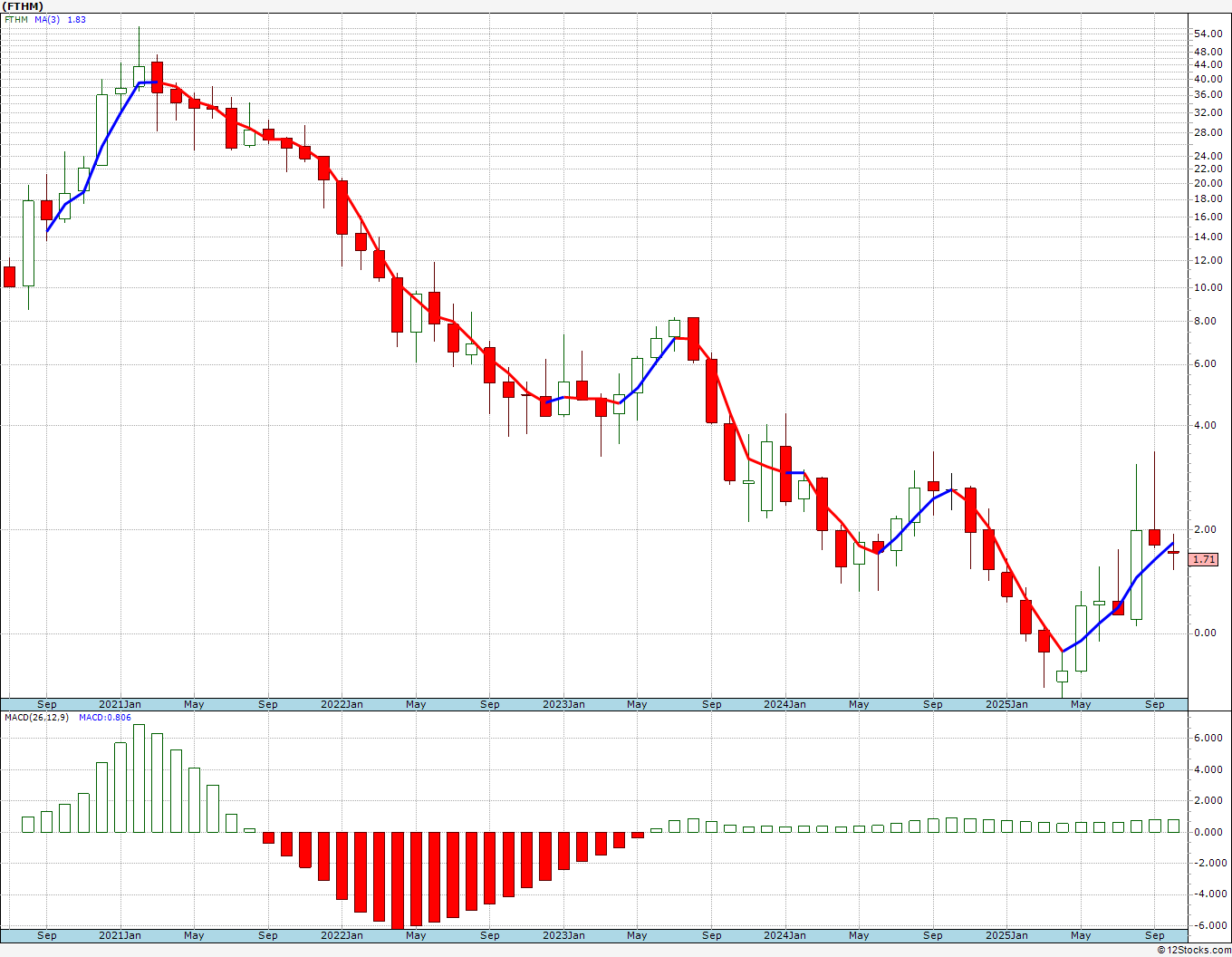Click the 22.00 price axis label
This screenshot has width=1232, height=957.
[x=1208, y=169]
